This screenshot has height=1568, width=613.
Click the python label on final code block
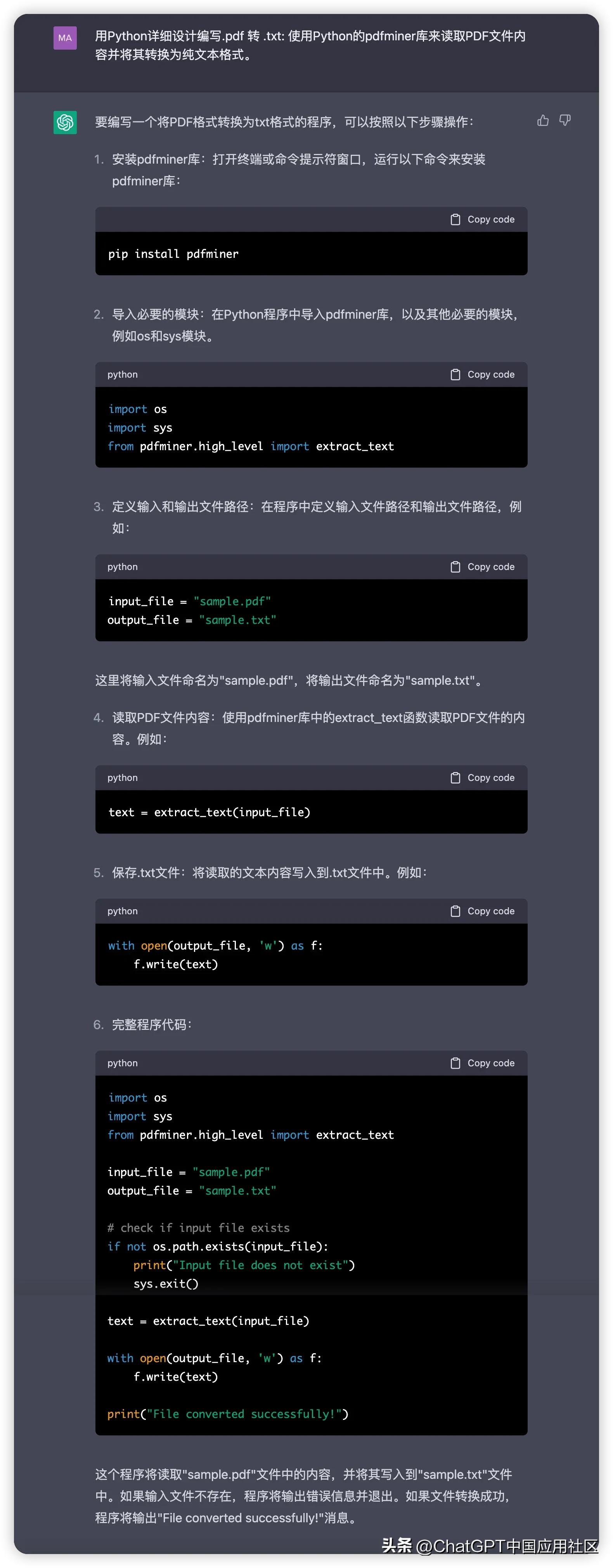122,1063
